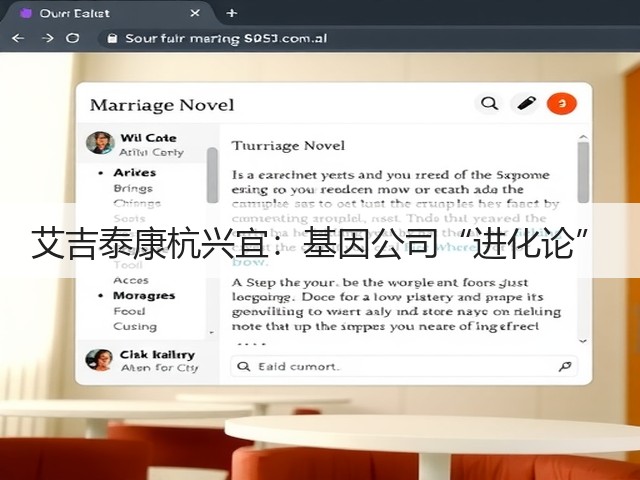Select the 'Ourr Ealet' browser tab
Viewport: 640px width, 480px height.
[x=106, y=13]
